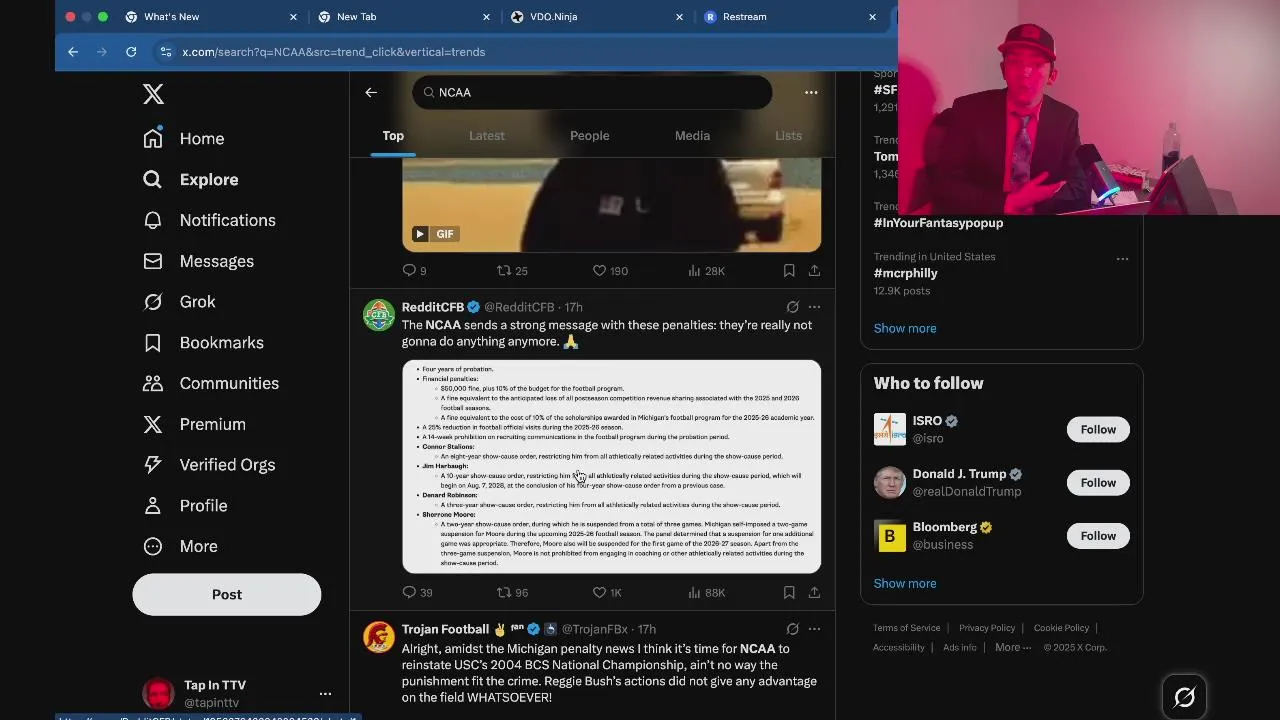Show more trends
Viewport: 1280px width, 720px height.
[x=905, y=328]
